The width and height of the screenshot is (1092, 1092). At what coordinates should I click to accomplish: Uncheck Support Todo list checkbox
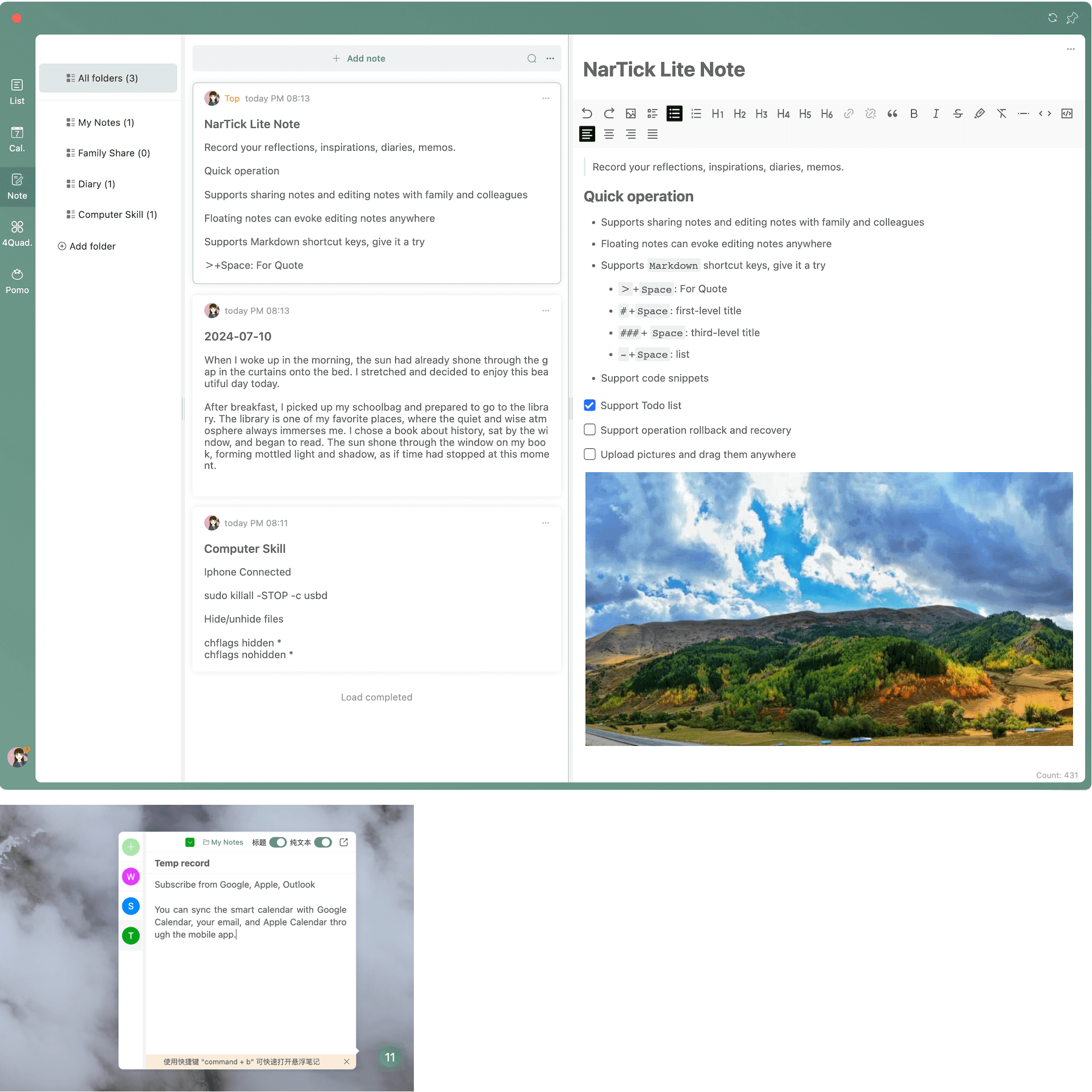[590, 405]
